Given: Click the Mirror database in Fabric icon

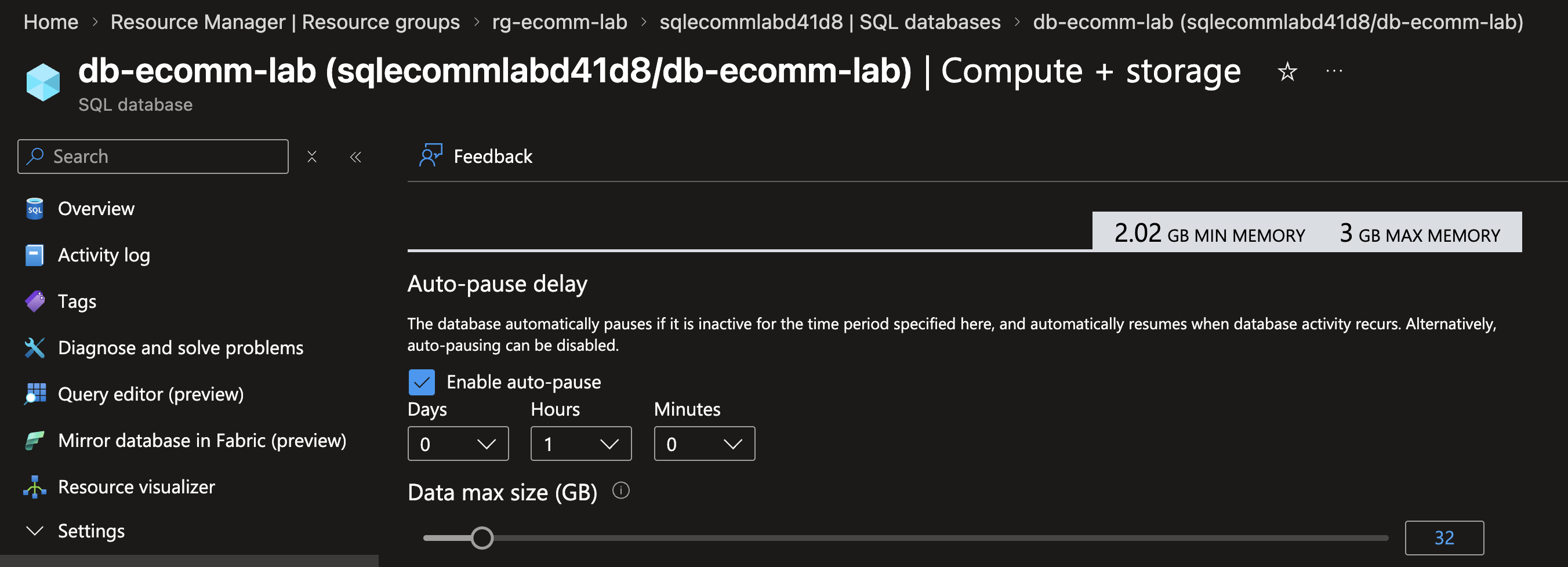Looking at the screenshot, I should coord(35,440).
